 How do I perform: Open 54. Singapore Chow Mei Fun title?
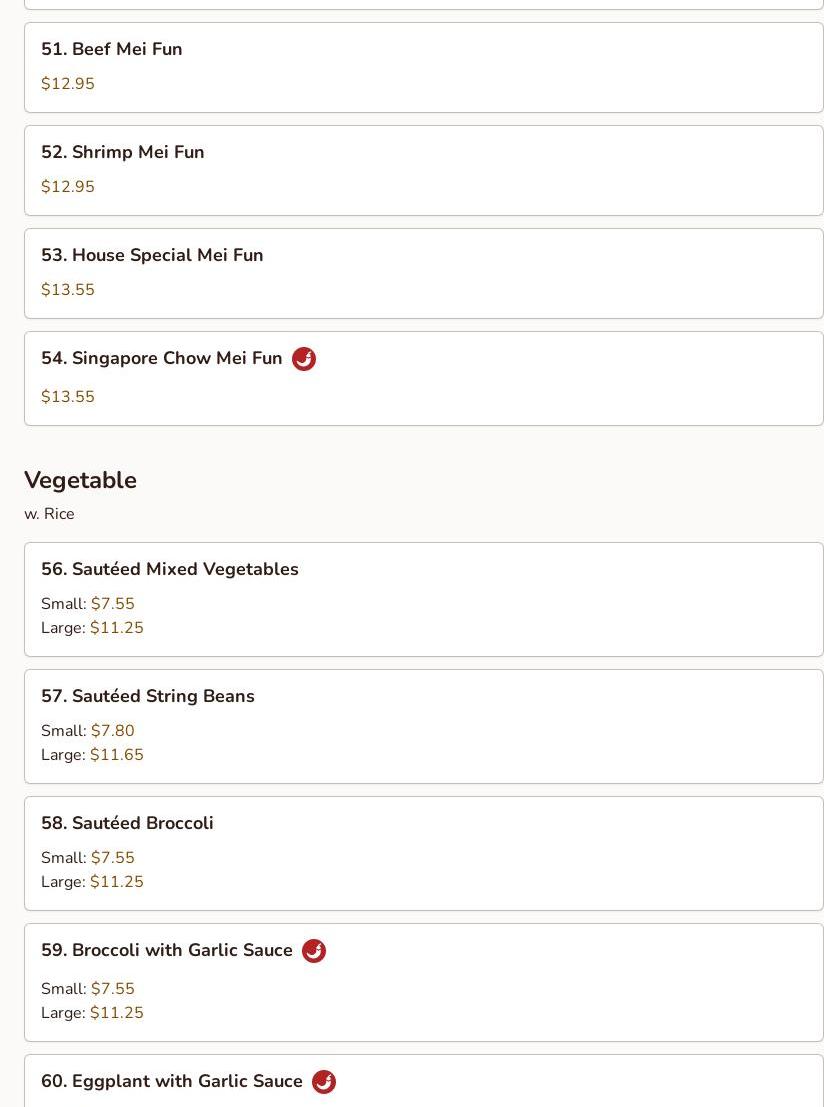coord(162,358)
